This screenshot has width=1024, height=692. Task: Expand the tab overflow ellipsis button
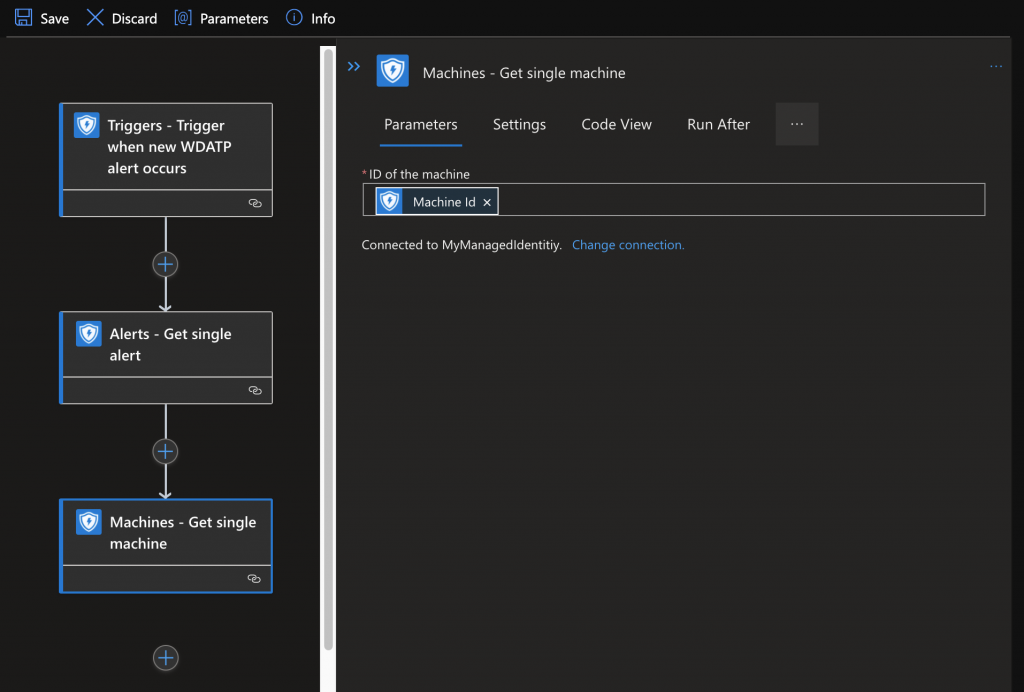pyautogui.click(x=797, y=124)
